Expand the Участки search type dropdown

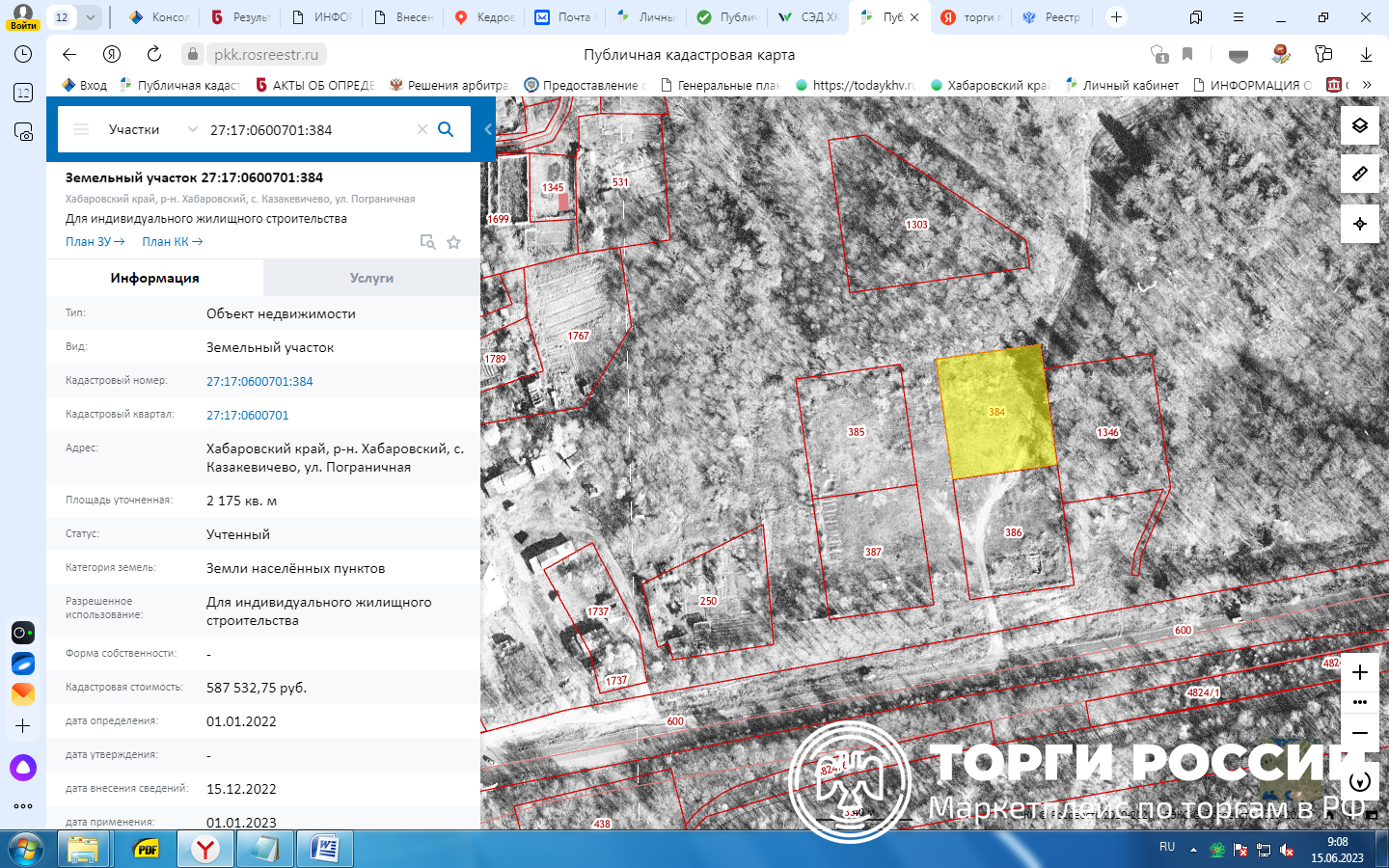pyautogui.click(x=192, y=129)
